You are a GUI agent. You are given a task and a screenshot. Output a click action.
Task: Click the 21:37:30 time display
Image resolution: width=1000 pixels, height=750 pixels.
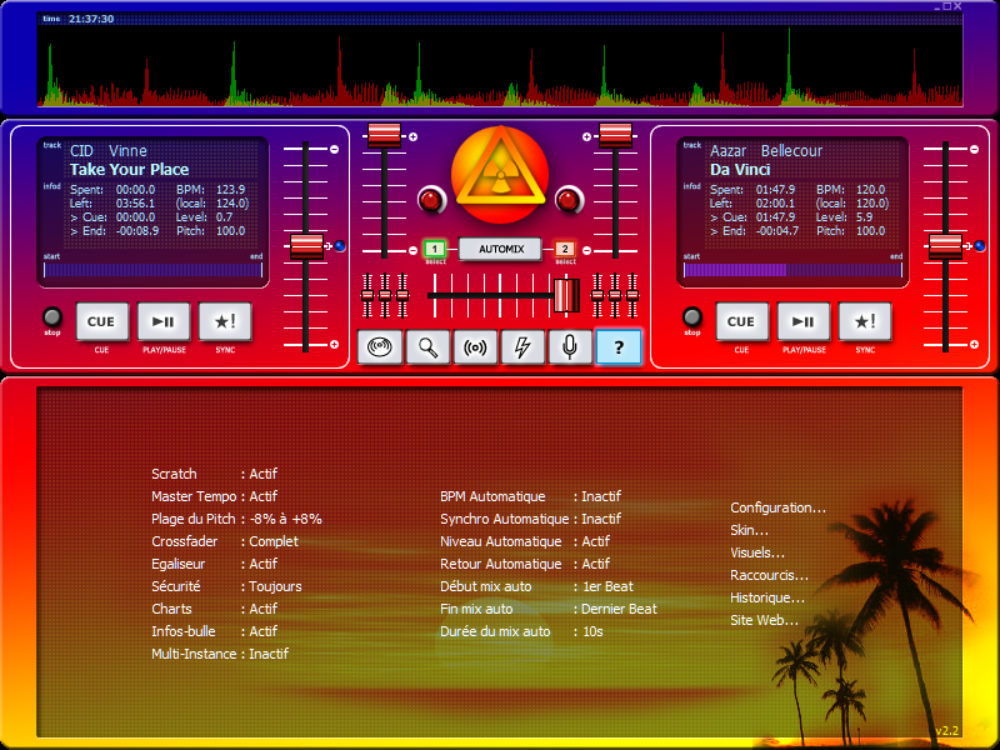coord(91,19)
